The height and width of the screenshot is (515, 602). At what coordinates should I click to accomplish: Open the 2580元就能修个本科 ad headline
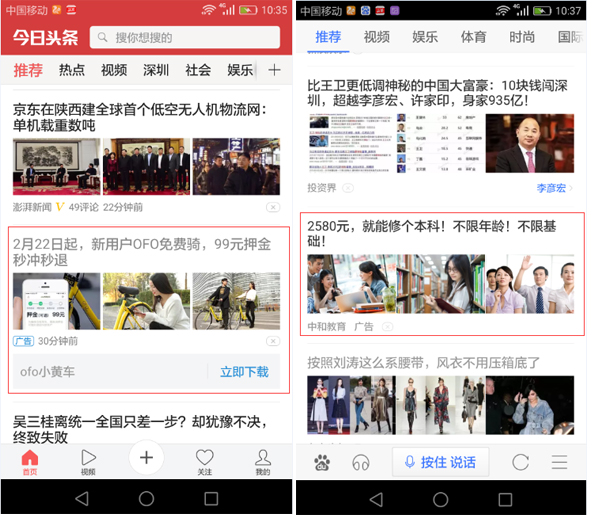point(432,233)
